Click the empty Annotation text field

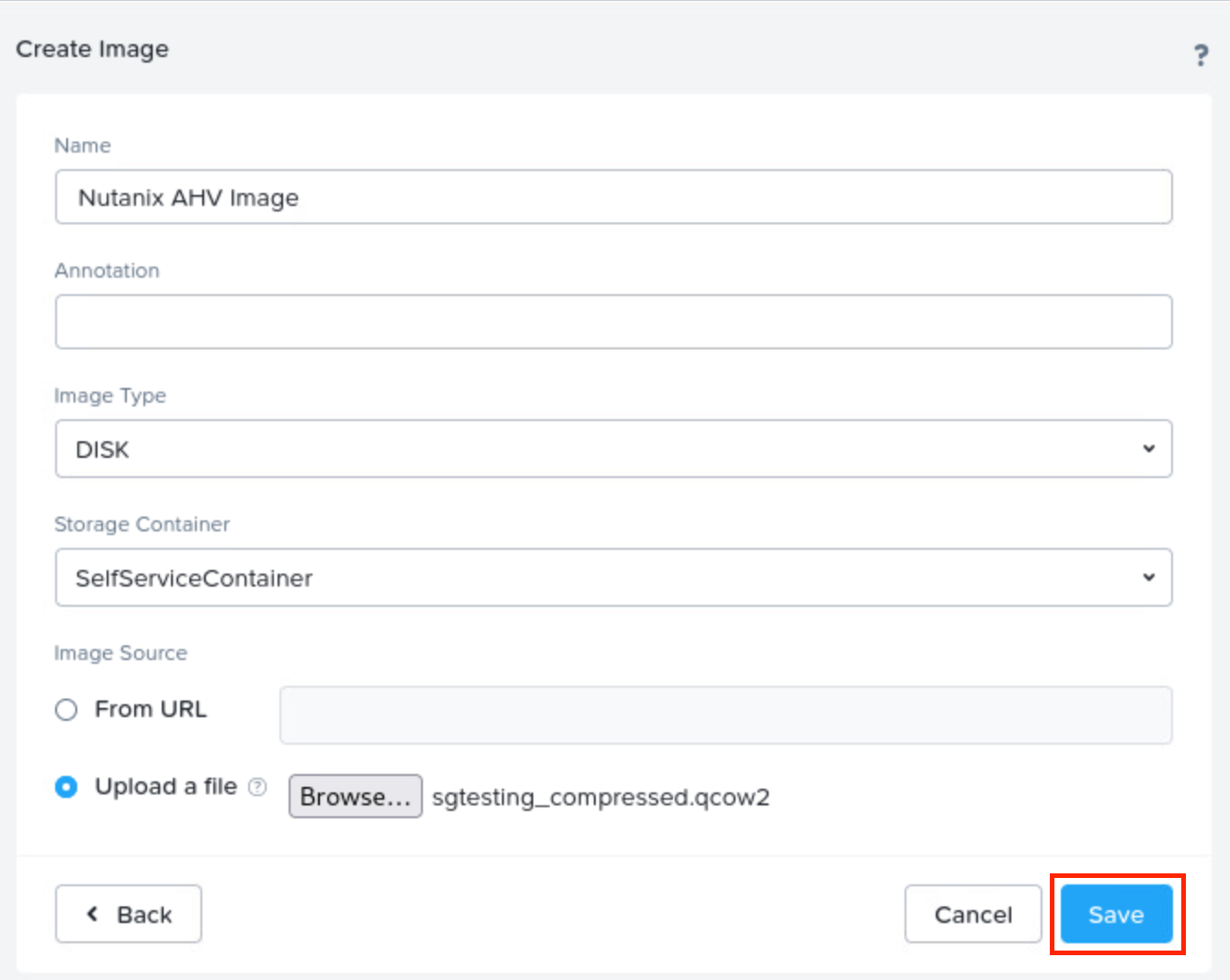[x=614, y=321]
